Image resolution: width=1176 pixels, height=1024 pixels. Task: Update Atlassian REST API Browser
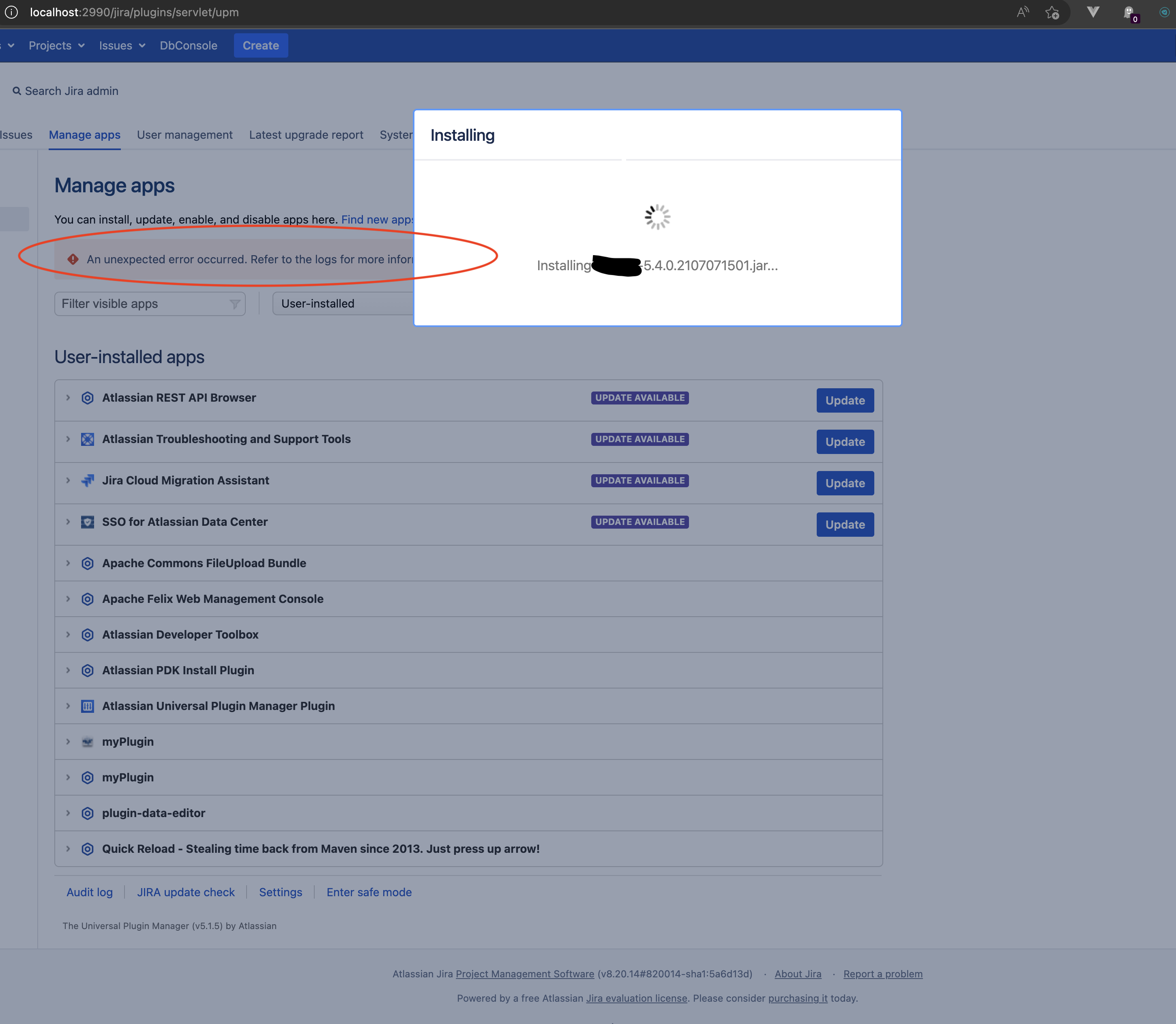click(846, 400)
